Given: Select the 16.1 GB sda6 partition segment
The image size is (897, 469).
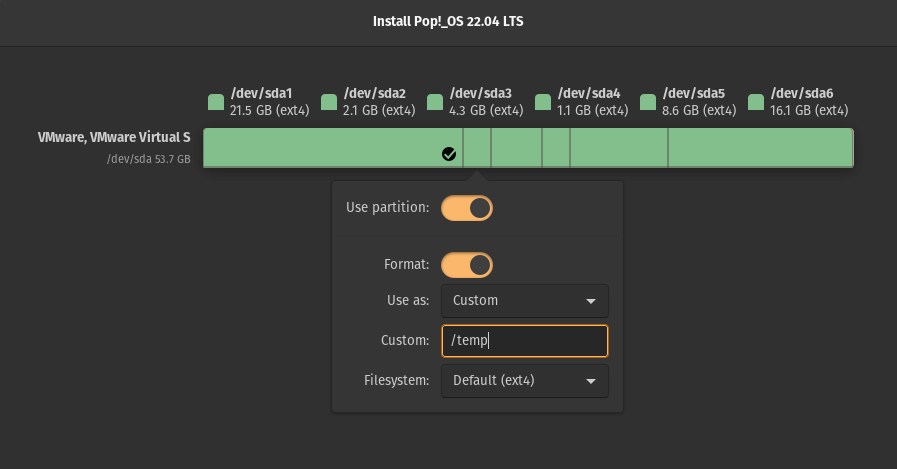Looking at the screenshot, I should pos(761,148).
